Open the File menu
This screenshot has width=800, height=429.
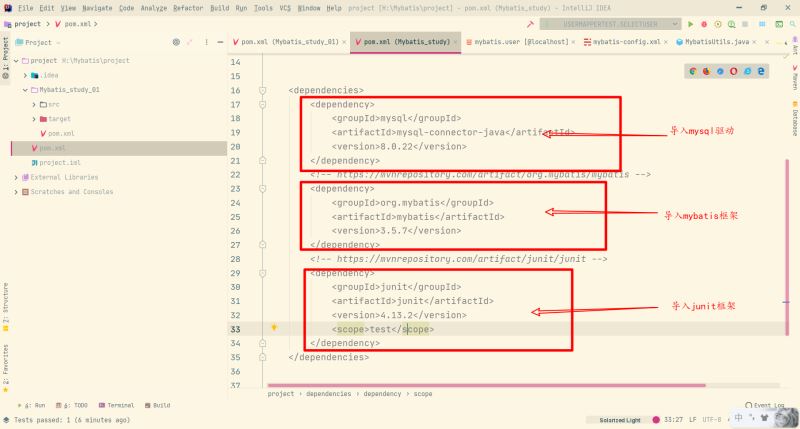(x=26, y=8)
